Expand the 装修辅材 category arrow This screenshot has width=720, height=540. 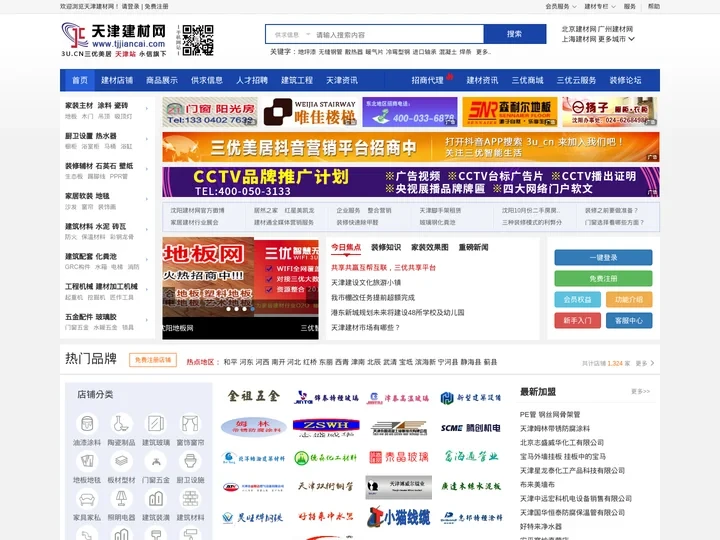[x=147, y=169]
